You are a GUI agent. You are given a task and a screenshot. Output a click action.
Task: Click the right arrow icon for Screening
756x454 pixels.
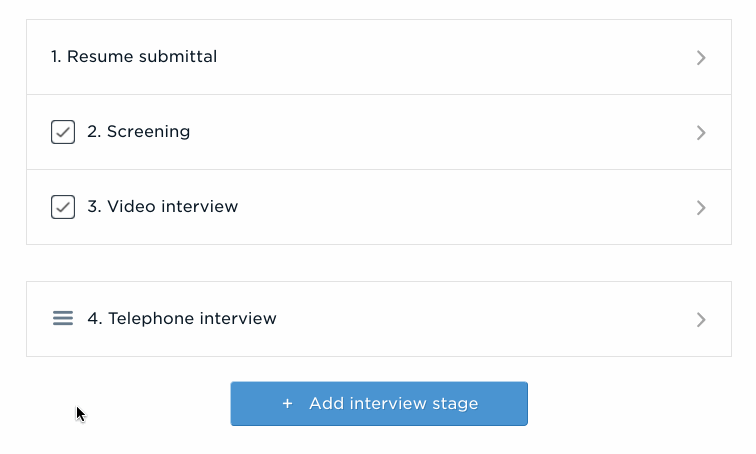click(701, 133)
